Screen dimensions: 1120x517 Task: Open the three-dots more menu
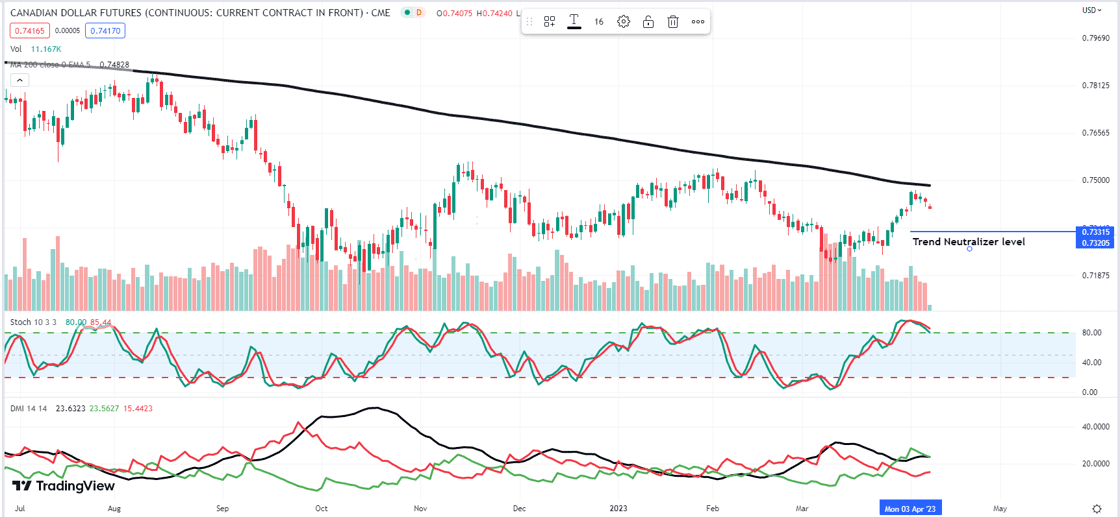coord(698,22)
